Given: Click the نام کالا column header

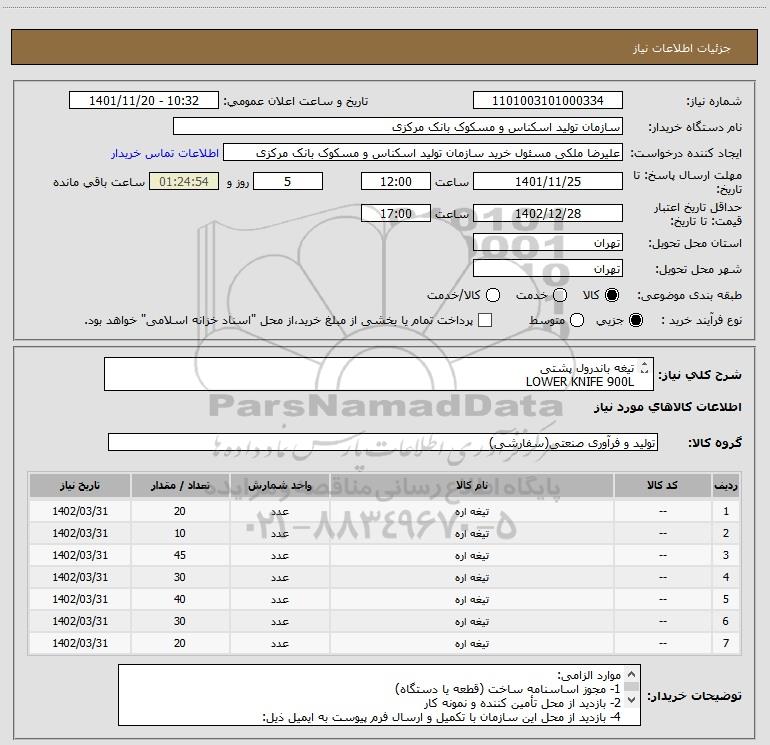Looking at the screenshot, I should click(x=472, y=486).
